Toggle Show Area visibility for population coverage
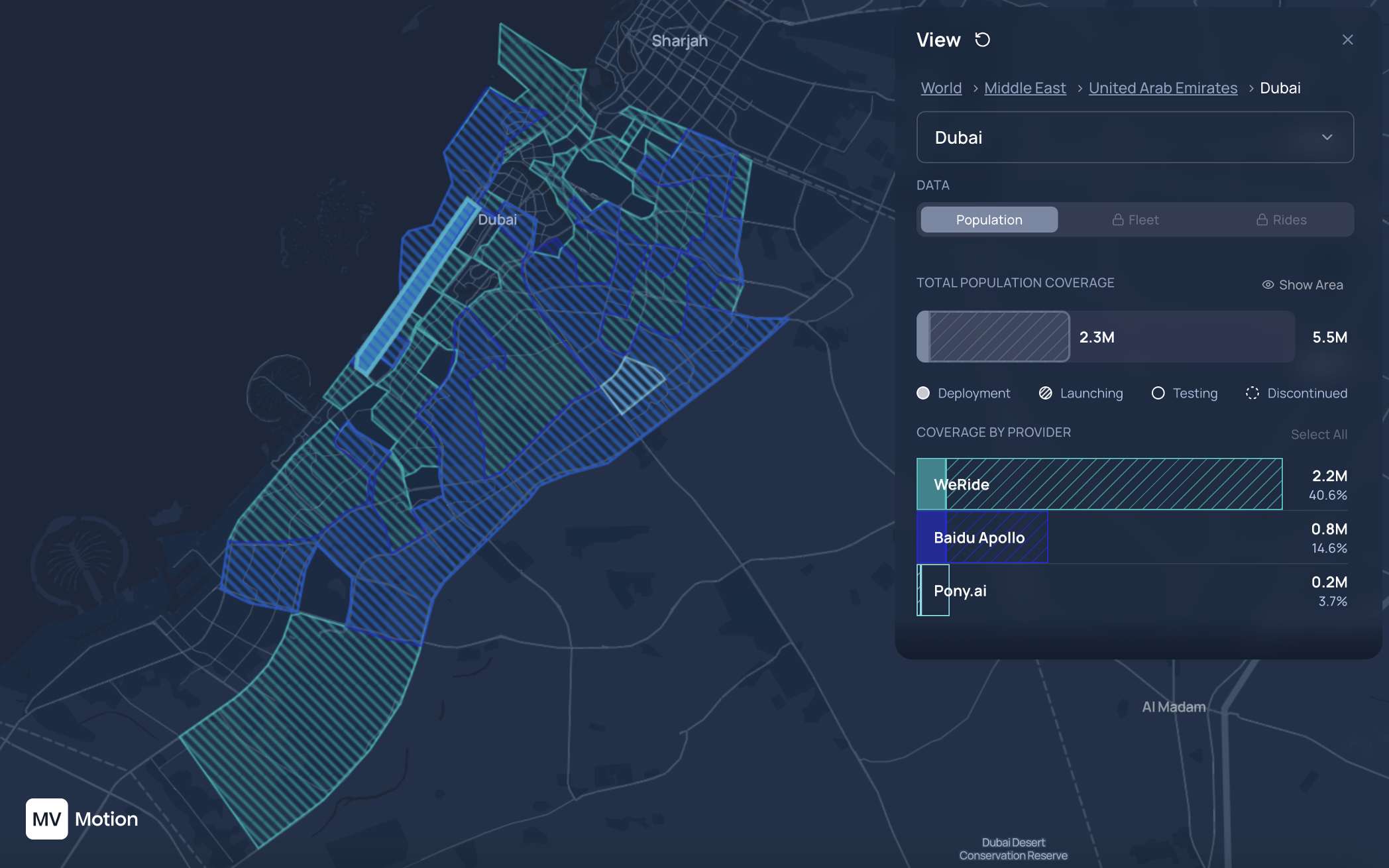Image resolution: width=1389 pixels, height=868 pixels. click(1301, 284)
